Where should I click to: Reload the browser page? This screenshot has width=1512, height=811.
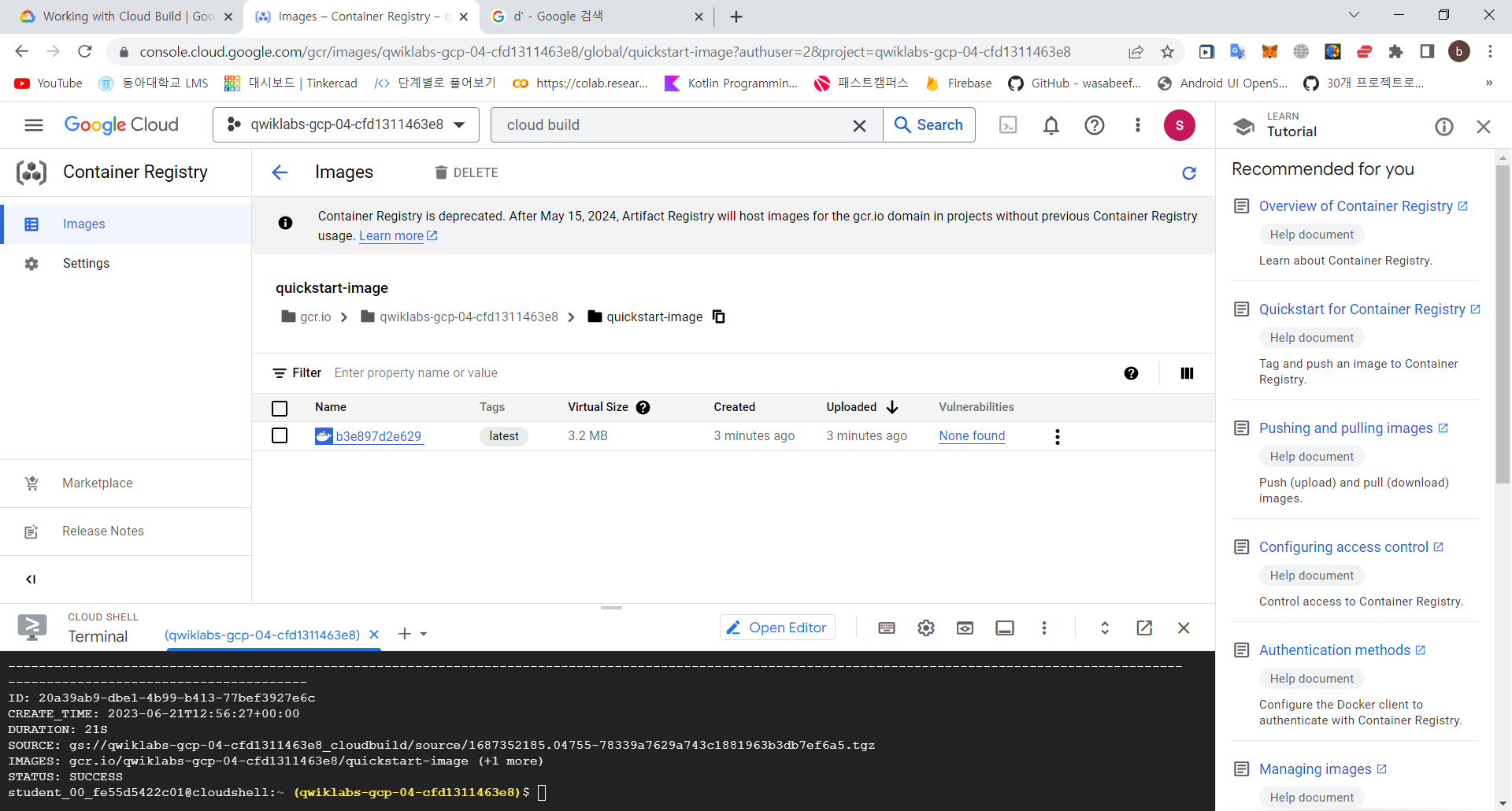(x=85, y=52)
